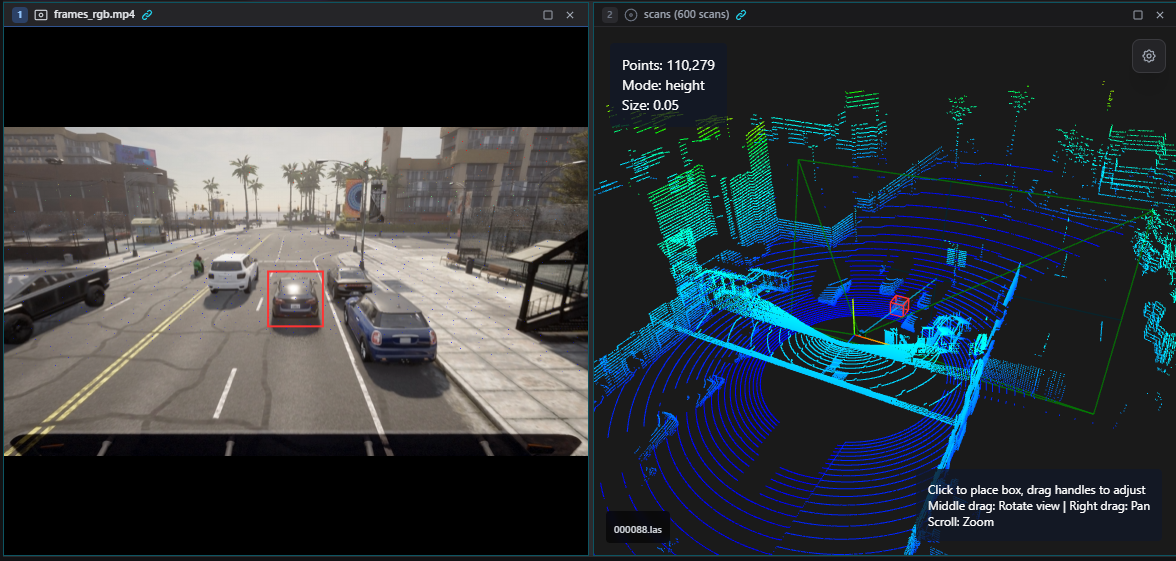Click the link icon beside frames_rgb.mp4
The image size is (1176, 561).
click(x=147, y=14)
